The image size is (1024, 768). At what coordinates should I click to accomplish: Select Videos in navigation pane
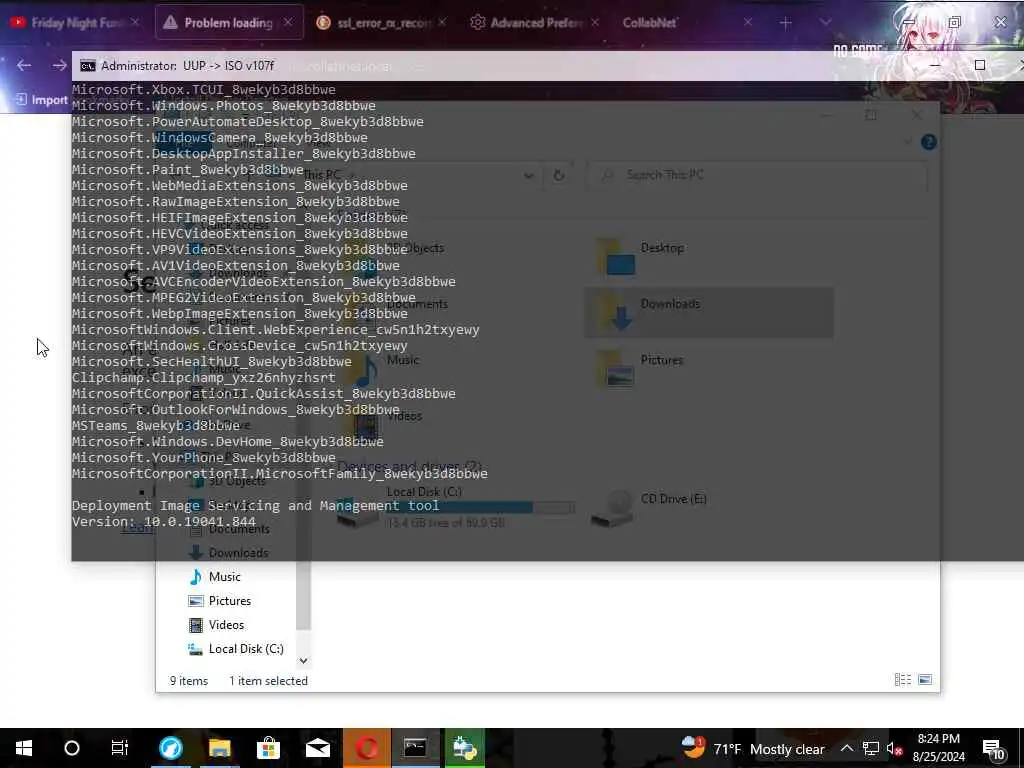click(216, 625)
